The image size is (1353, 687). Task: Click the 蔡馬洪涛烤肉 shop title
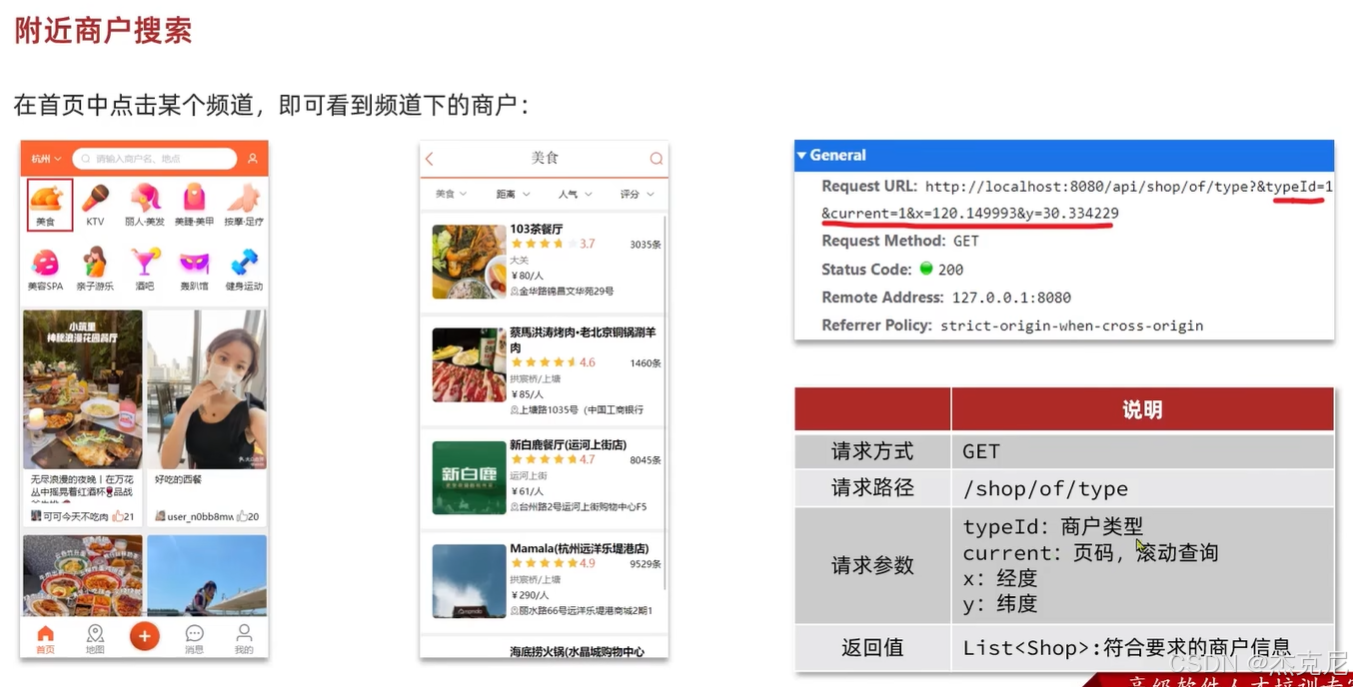[x=583, y=339]
